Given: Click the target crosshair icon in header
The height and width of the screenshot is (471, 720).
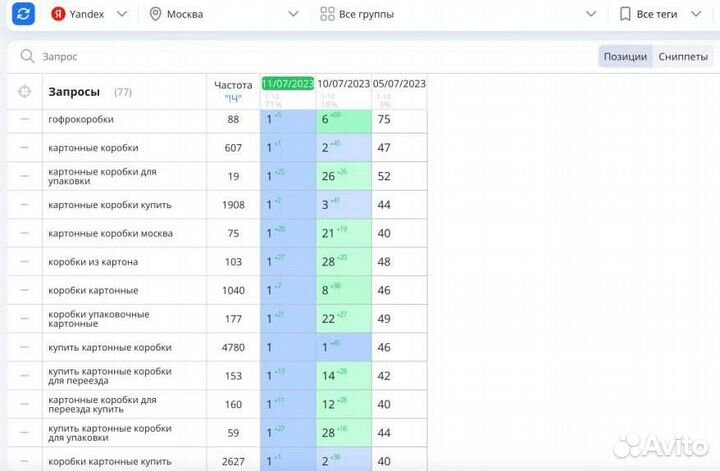Looking at the screenshot, I should click(x=25, y=92).
